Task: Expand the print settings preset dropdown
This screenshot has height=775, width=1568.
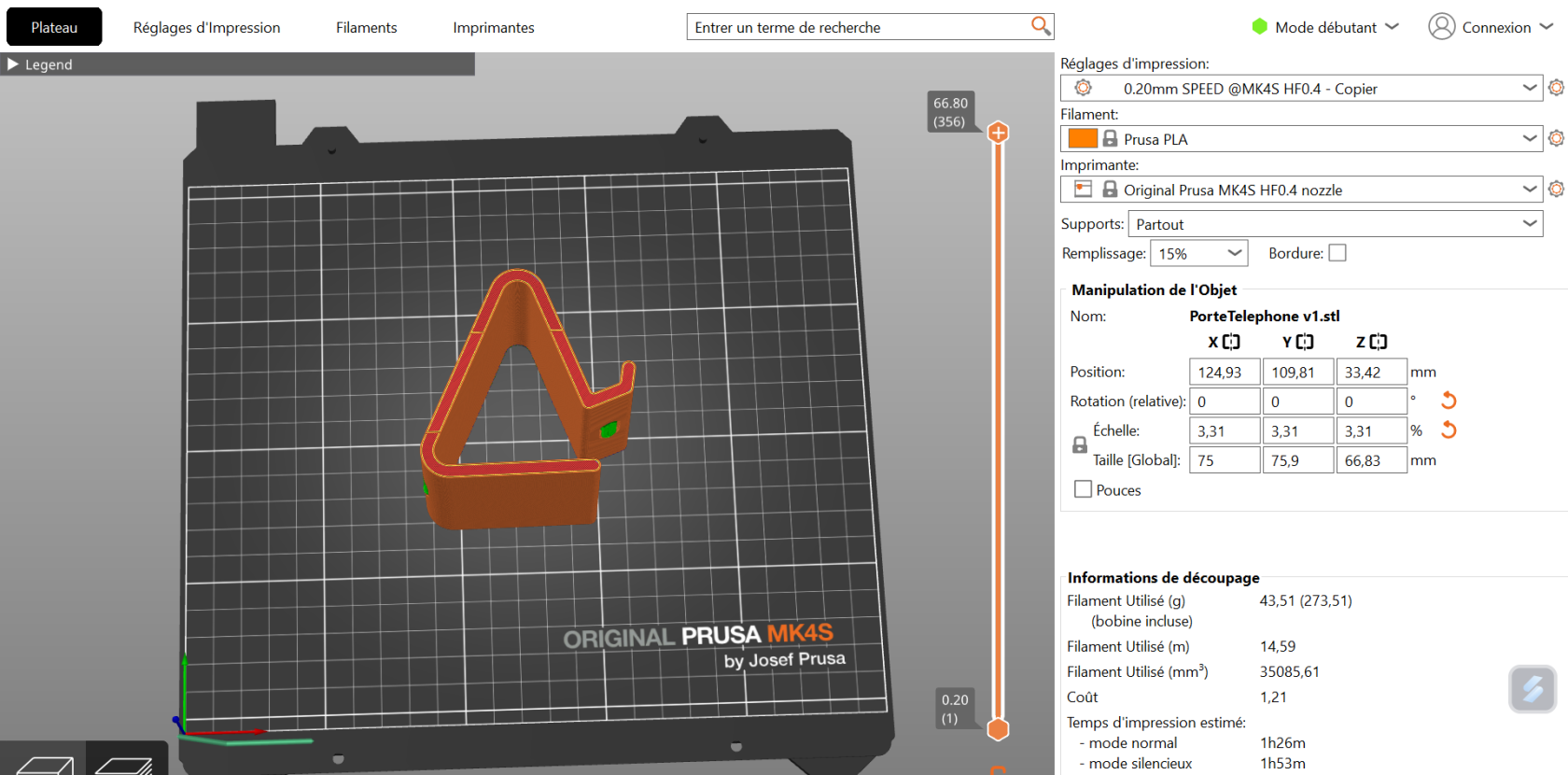Action: tap(1530, 88)
